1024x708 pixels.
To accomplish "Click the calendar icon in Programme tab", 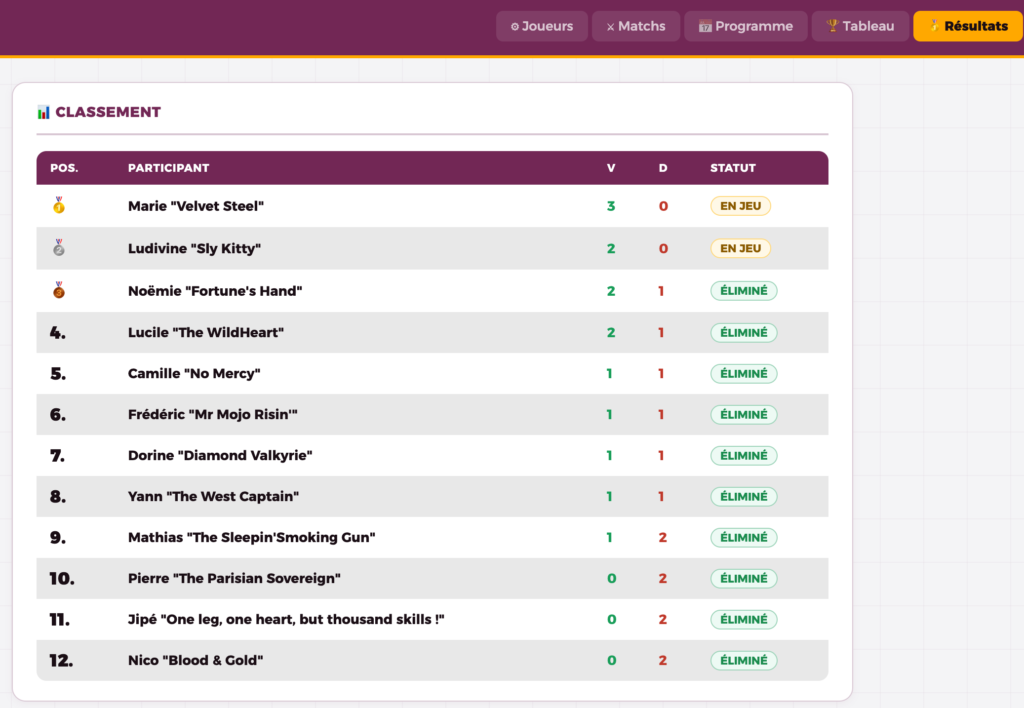I will click(x=705, y=26).
